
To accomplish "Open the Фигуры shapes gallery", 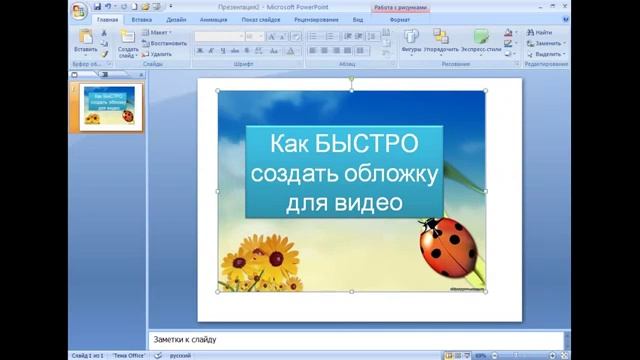I will (411, 42).
